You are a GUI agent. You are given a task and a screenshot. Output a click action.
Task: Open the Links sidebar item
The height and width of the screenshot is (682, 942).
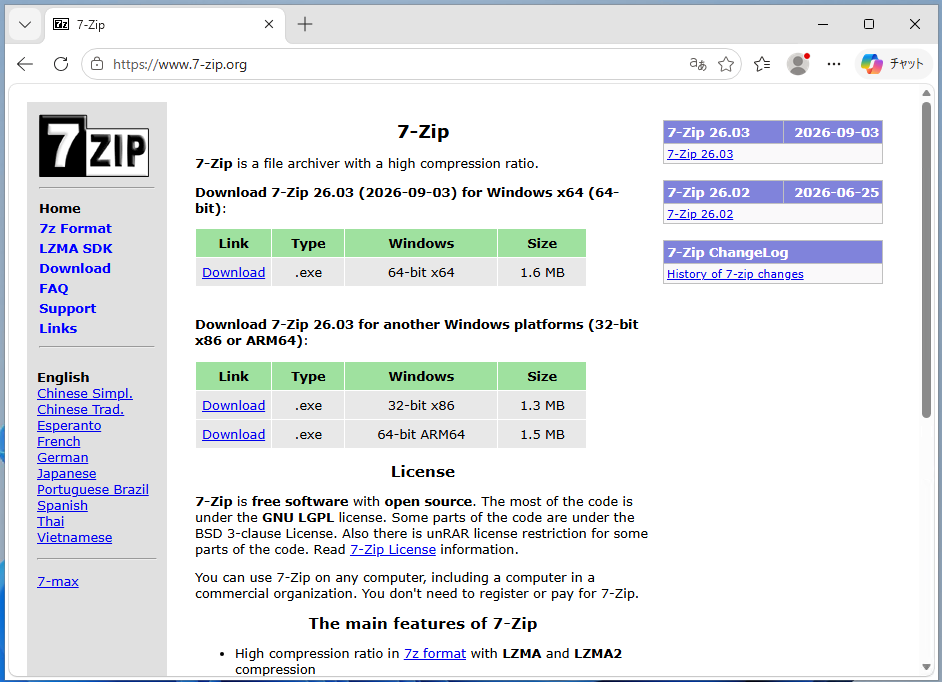coord(58,329)
